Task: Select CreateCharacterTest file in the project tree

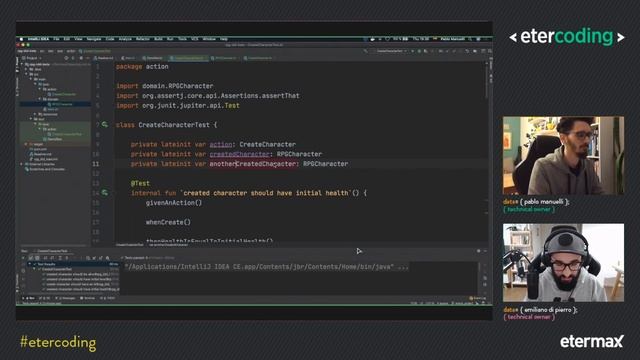Action: [65, 134]
